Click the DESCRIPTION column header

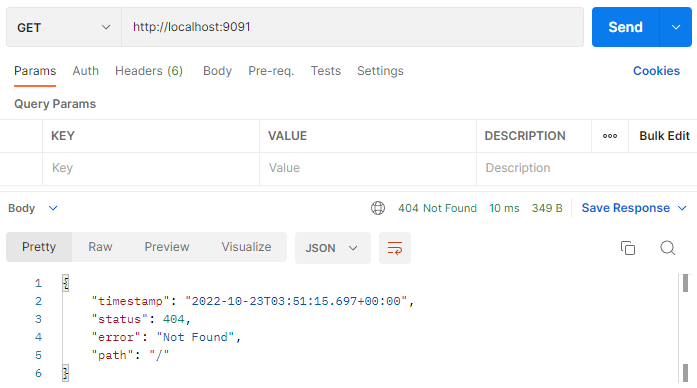(525, 136)
